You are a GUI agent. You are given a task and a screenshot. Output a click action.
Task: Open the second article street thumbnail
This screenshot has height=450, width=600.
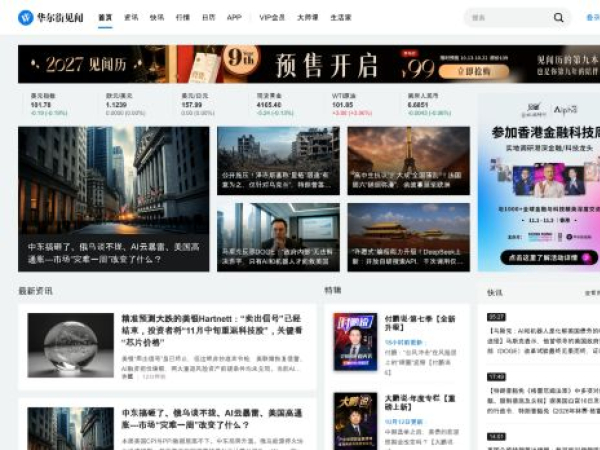click(x=70, y=429)
